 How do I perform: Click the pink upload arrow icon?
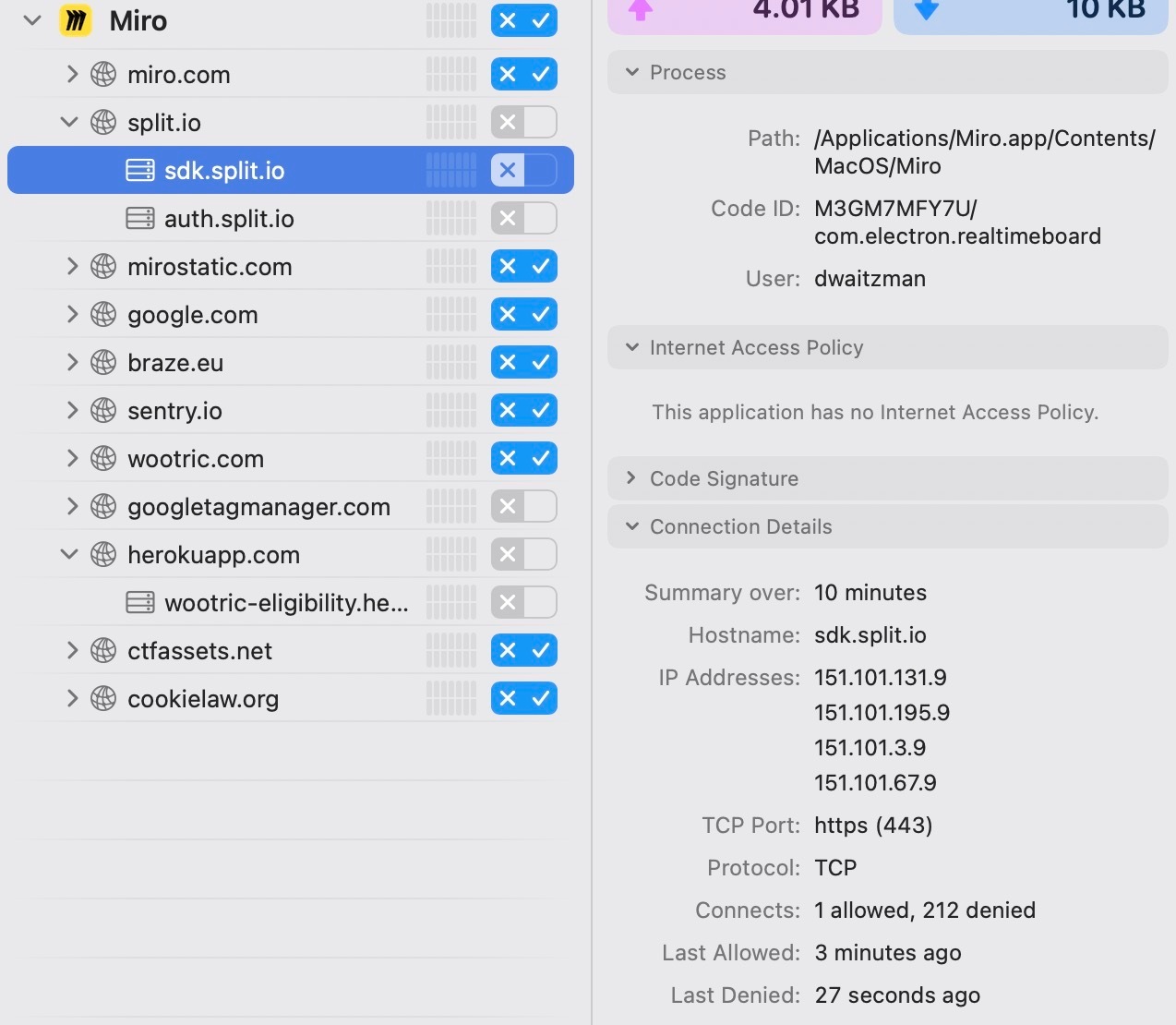point(641,9)
